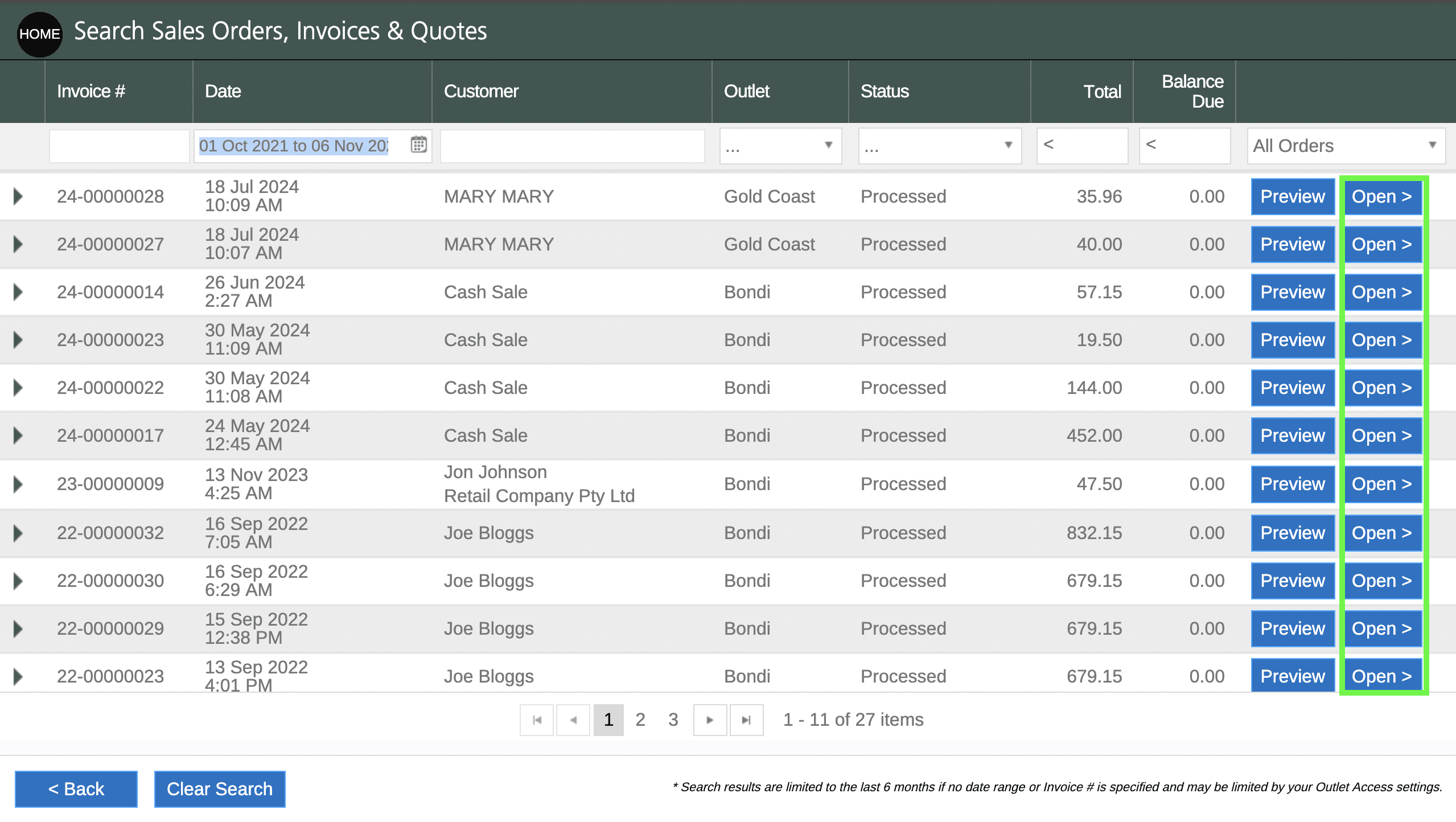Viewport: 1456px width, 822px height.
Task: Expand row for invoice 24-00000028
Action: pyautogui.click(x=18, y=196)
